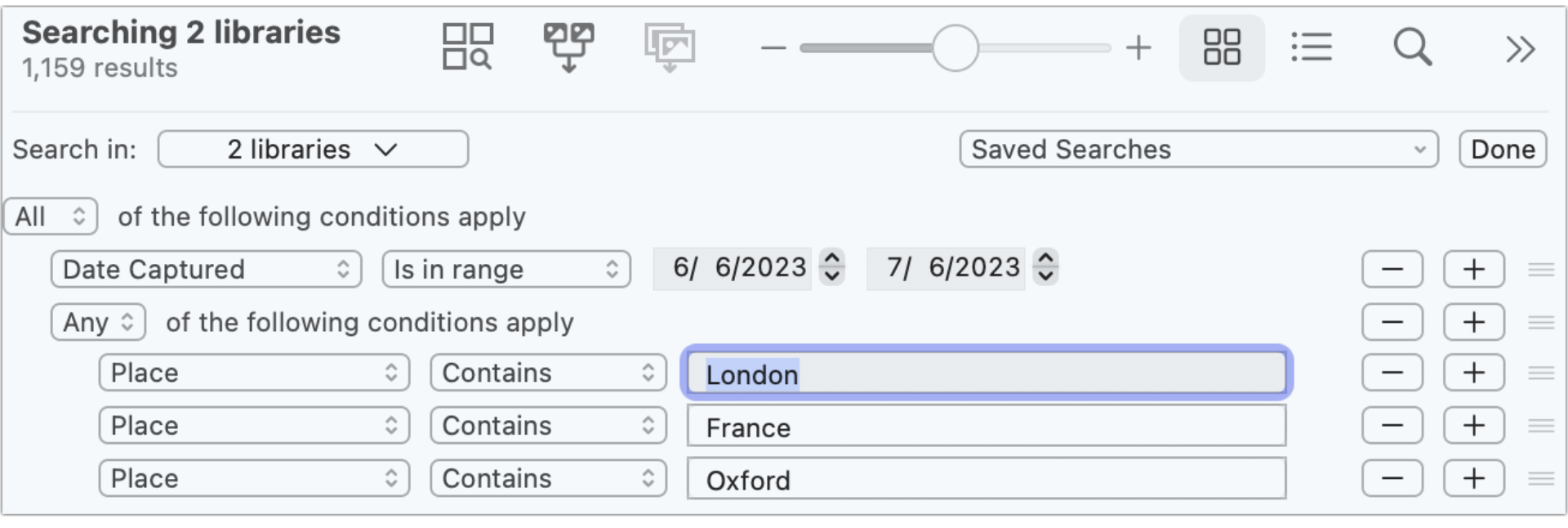
Task: Click the Done button
Action: 1503,150
